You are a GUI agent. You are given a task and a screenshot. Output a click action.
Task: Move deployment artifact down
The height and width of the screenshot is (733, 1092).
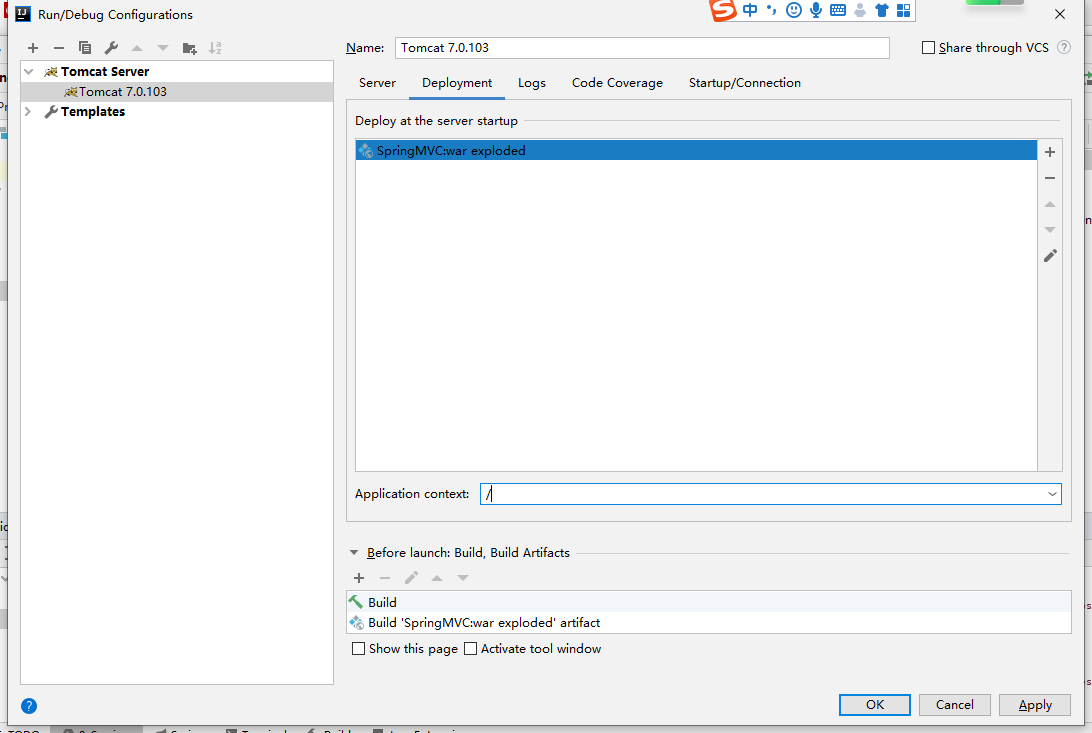pos(1050,230)
